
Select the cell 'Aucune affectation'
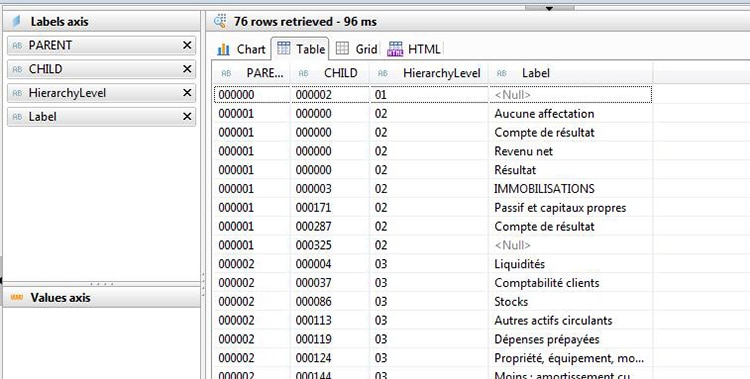(570, 113)
